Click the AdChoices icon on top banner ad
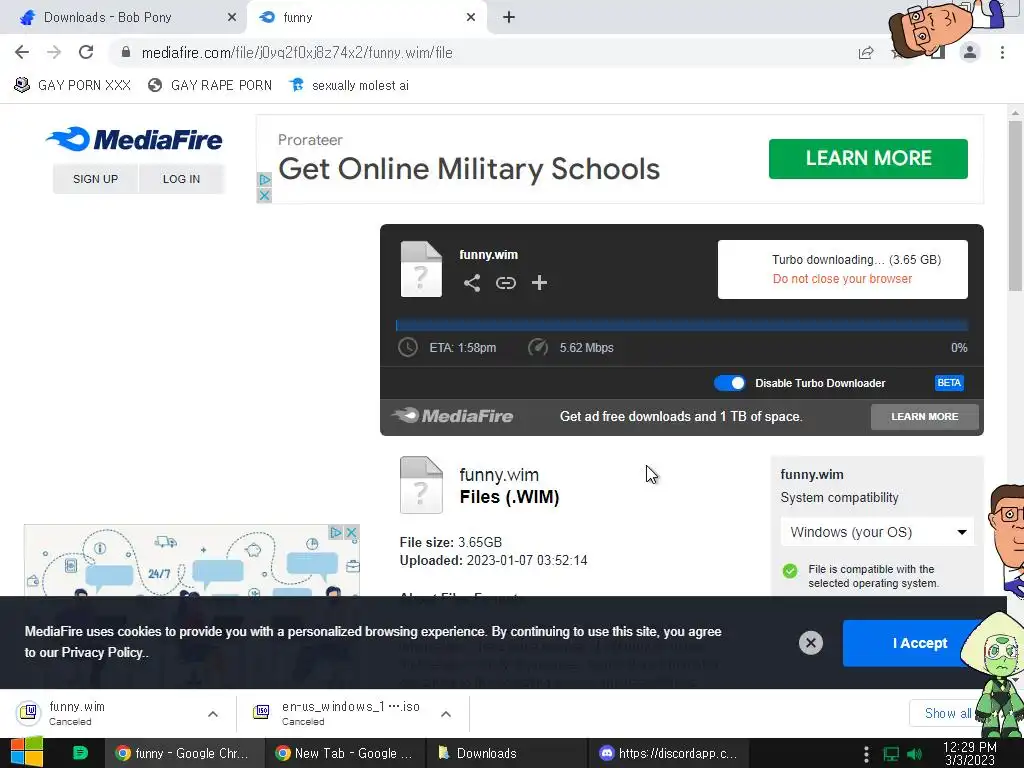Viewport: 1024px width, 768px height. (x=264, y=179)
